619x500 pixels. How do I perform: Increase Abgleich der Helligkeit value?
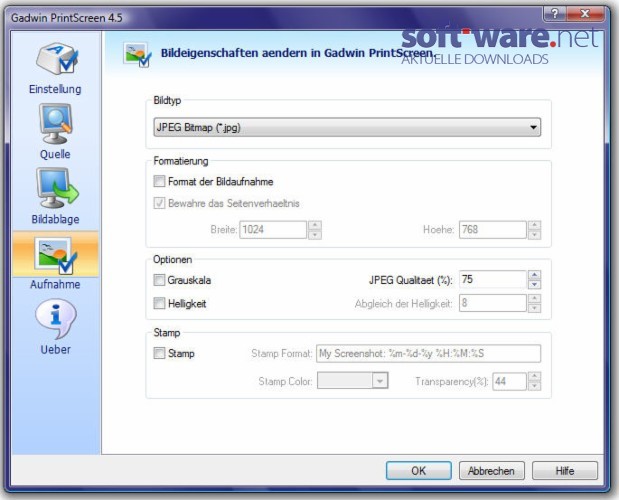(534, 298)
